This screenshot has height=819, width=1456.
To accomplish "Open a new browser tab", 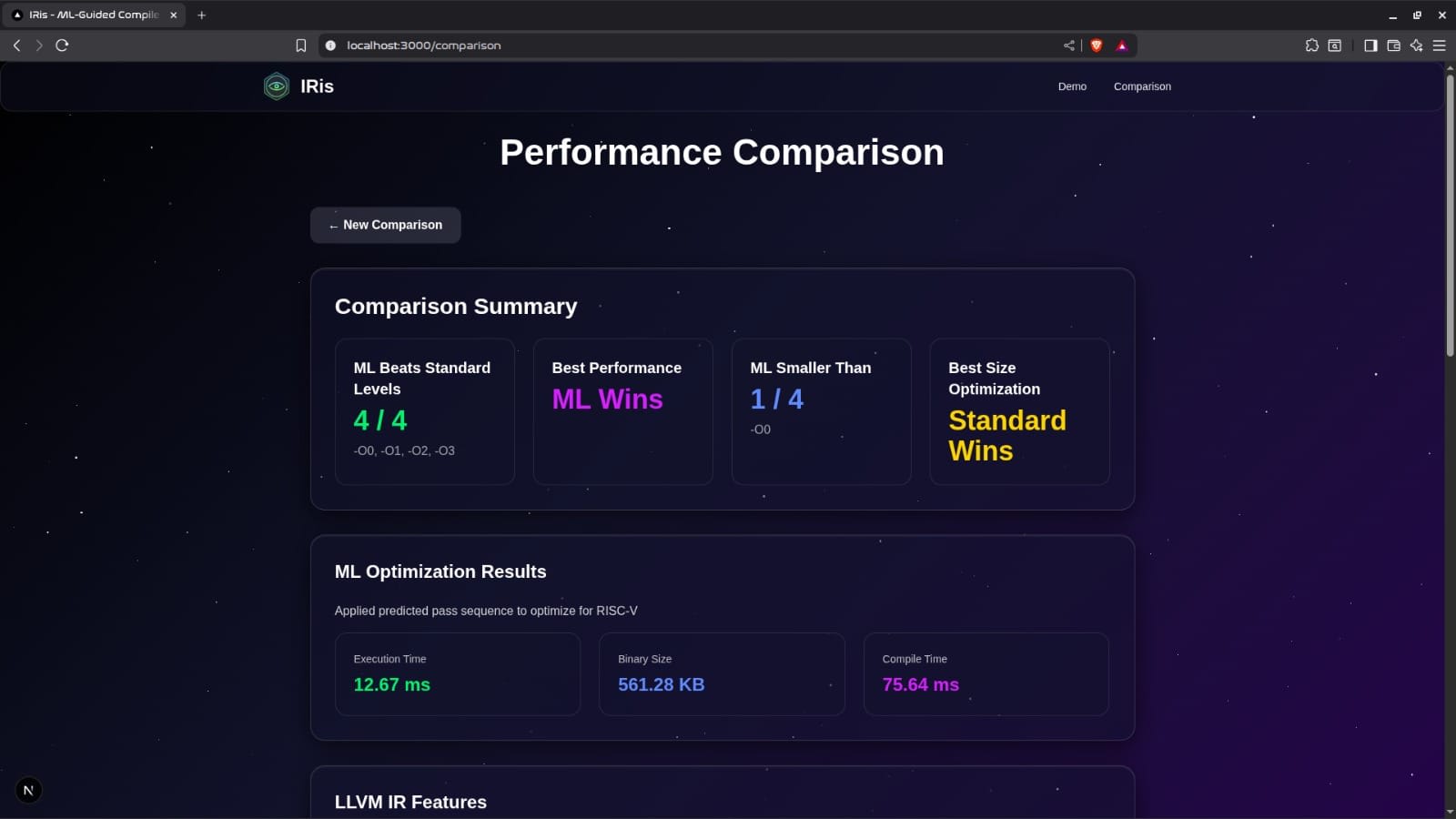I will click(202, 15).
